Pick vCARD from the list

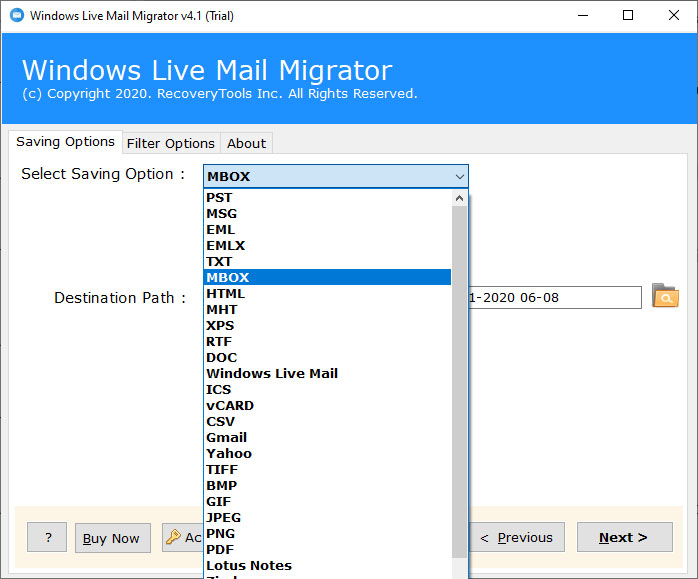coord(327,405)
